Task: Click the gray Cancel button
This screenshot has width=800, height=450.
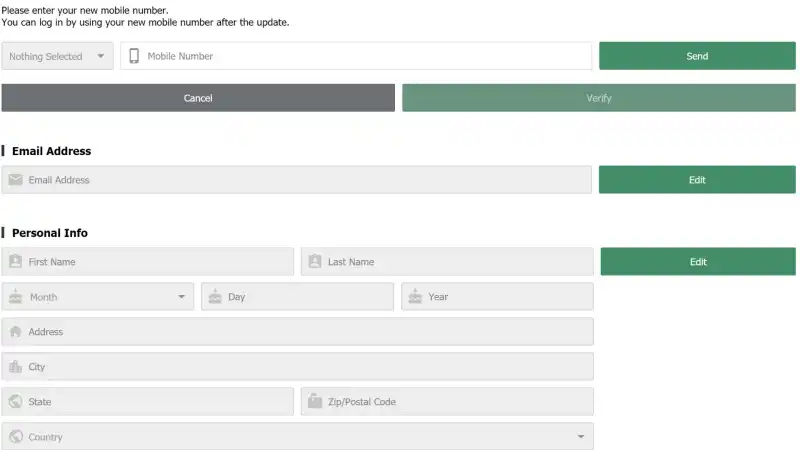Action: (198, 98)
